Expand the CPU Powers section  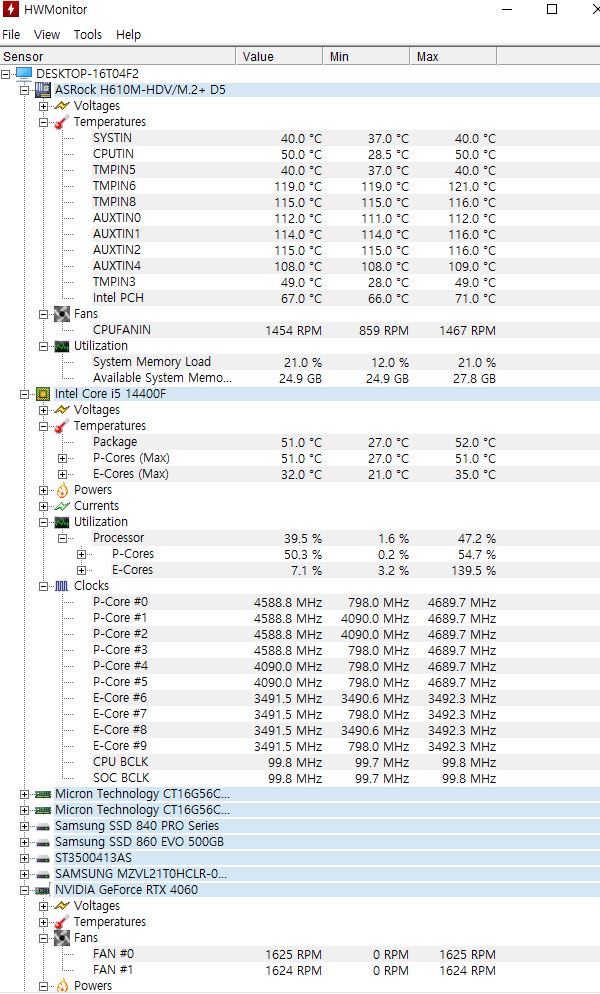tap(44, 490)
